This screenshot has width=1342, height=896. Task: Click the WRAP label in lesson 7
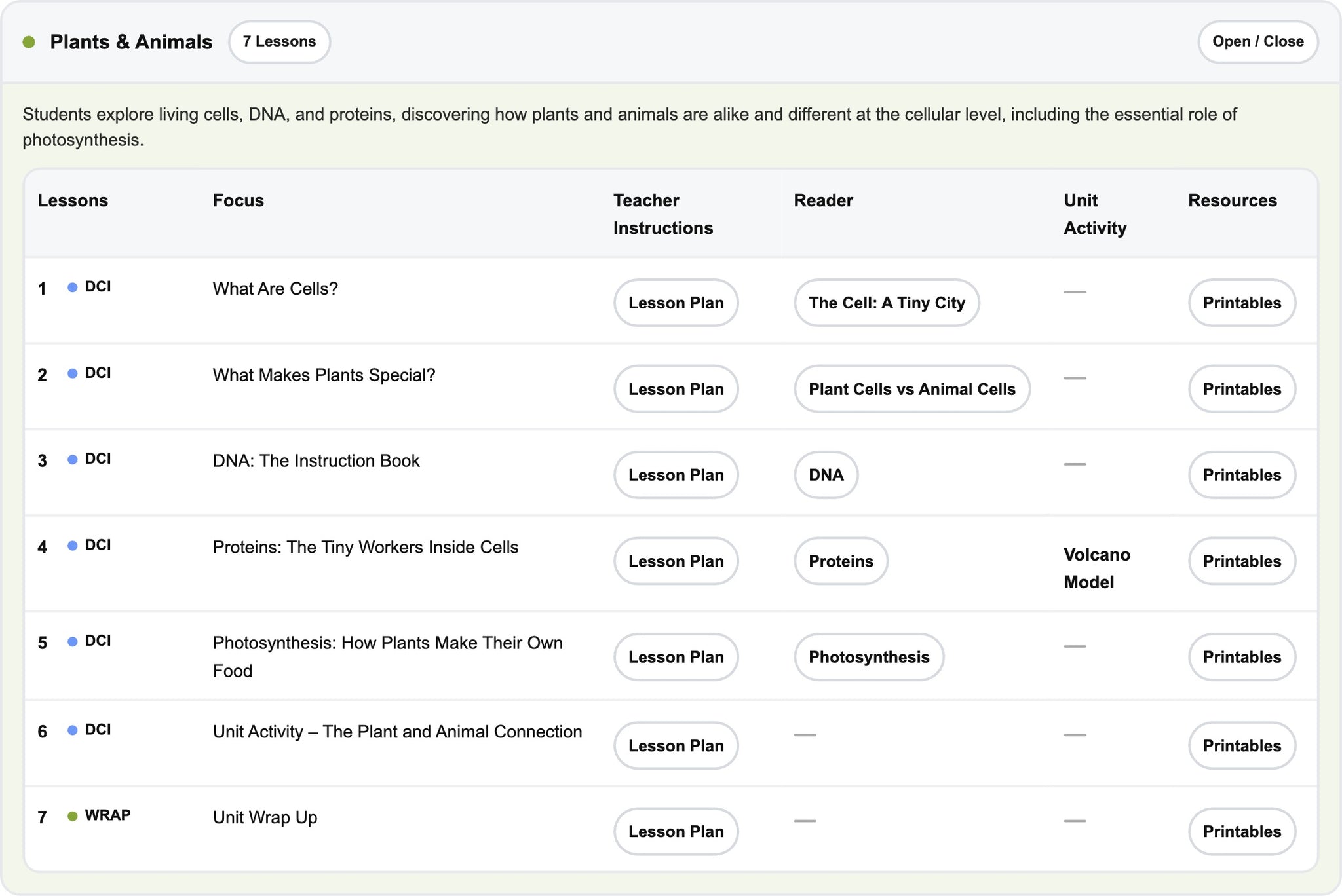click(108, 815)
